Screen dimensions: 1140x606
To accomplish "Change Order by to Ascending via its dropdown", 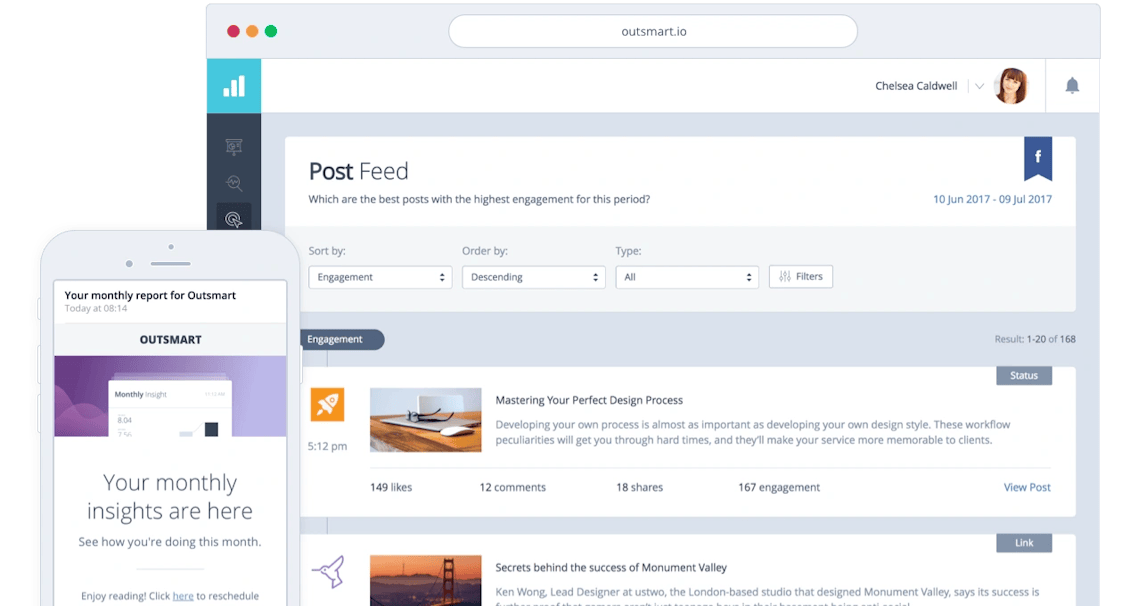I will point(534,277).
